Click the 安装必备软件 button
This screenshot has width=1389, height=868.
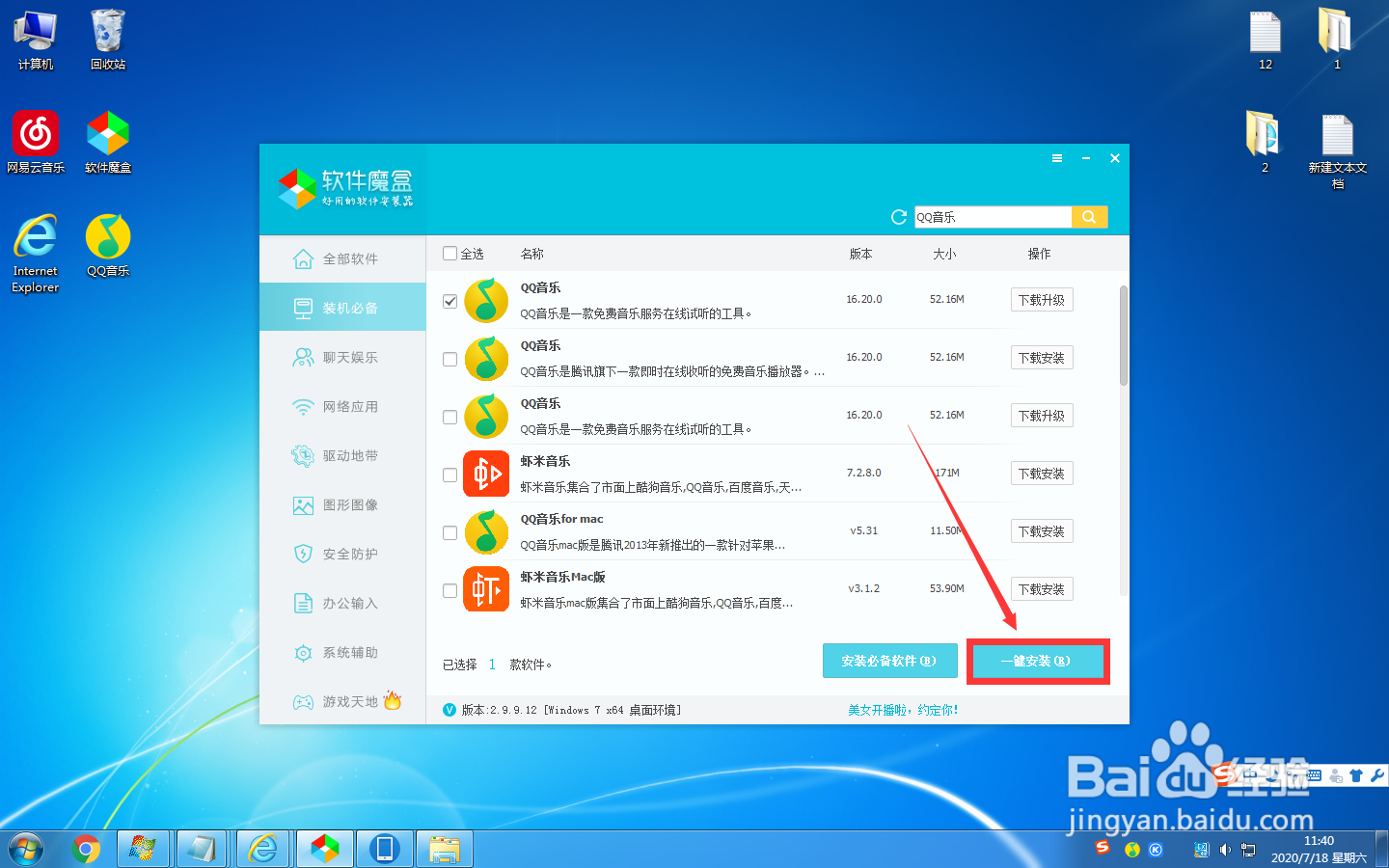point(889,661)
